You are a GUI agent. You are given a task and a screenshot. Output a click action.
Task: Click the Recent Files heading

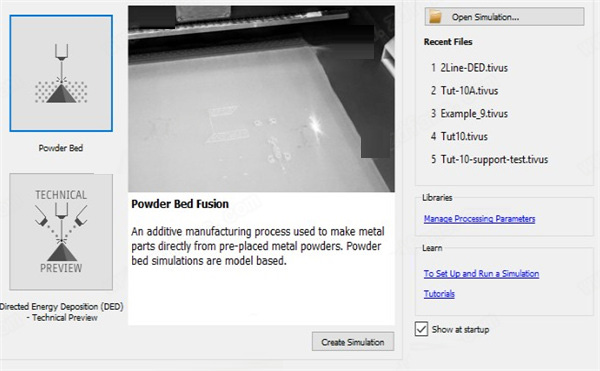pyautogui.click(x=448, y=42)
